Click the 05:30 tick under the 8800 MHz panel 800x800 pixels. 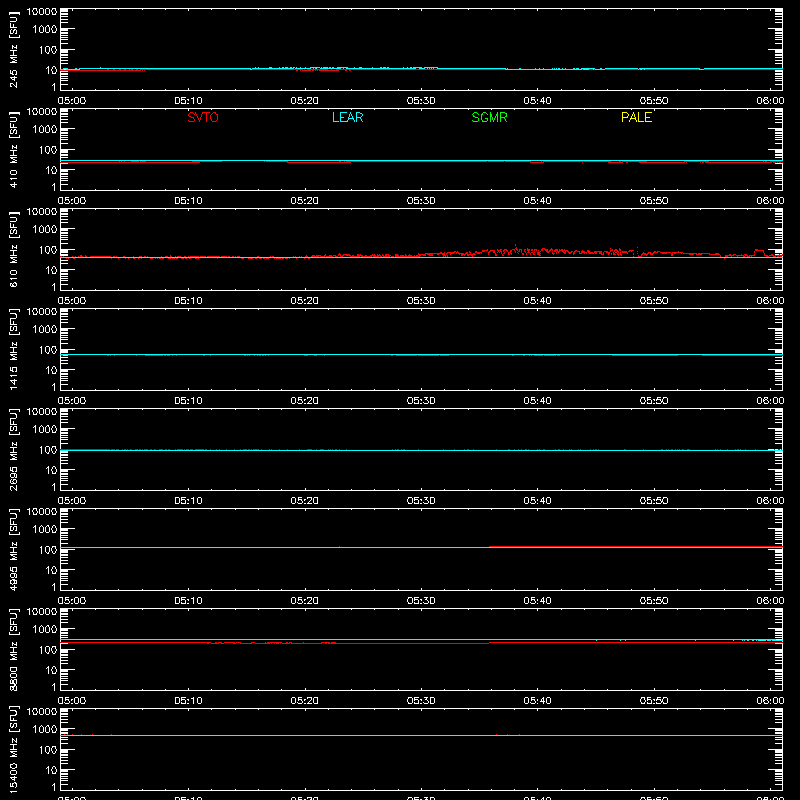pos(421,701)
